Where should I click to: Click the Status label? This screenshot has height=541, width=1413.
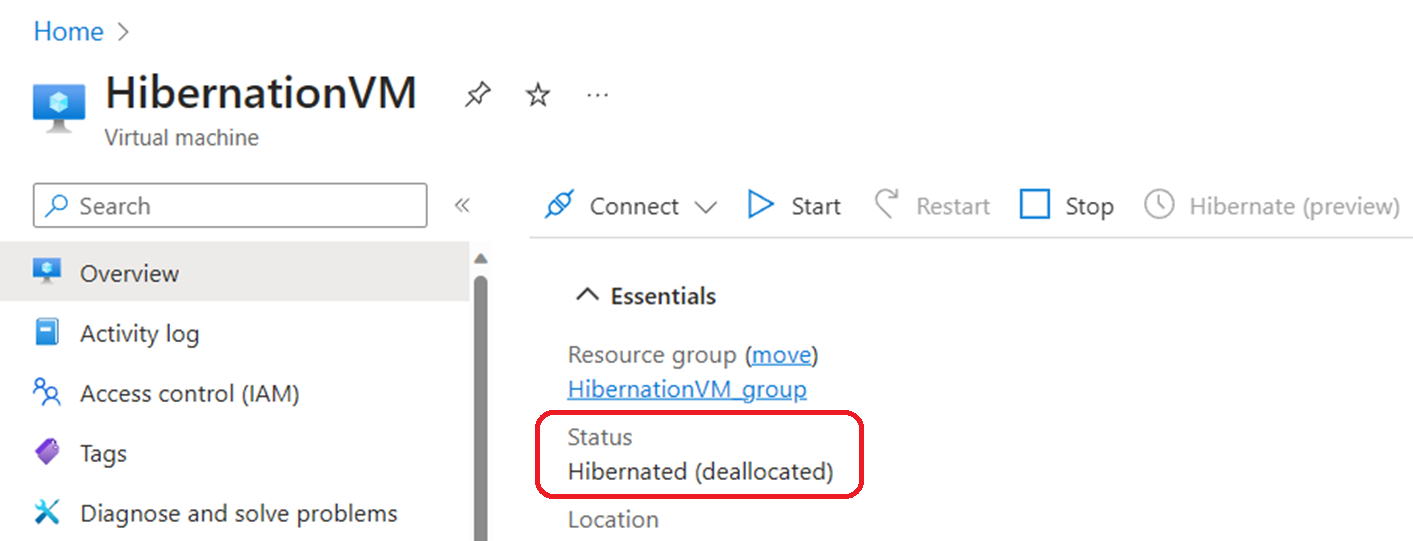pos(600,437)
